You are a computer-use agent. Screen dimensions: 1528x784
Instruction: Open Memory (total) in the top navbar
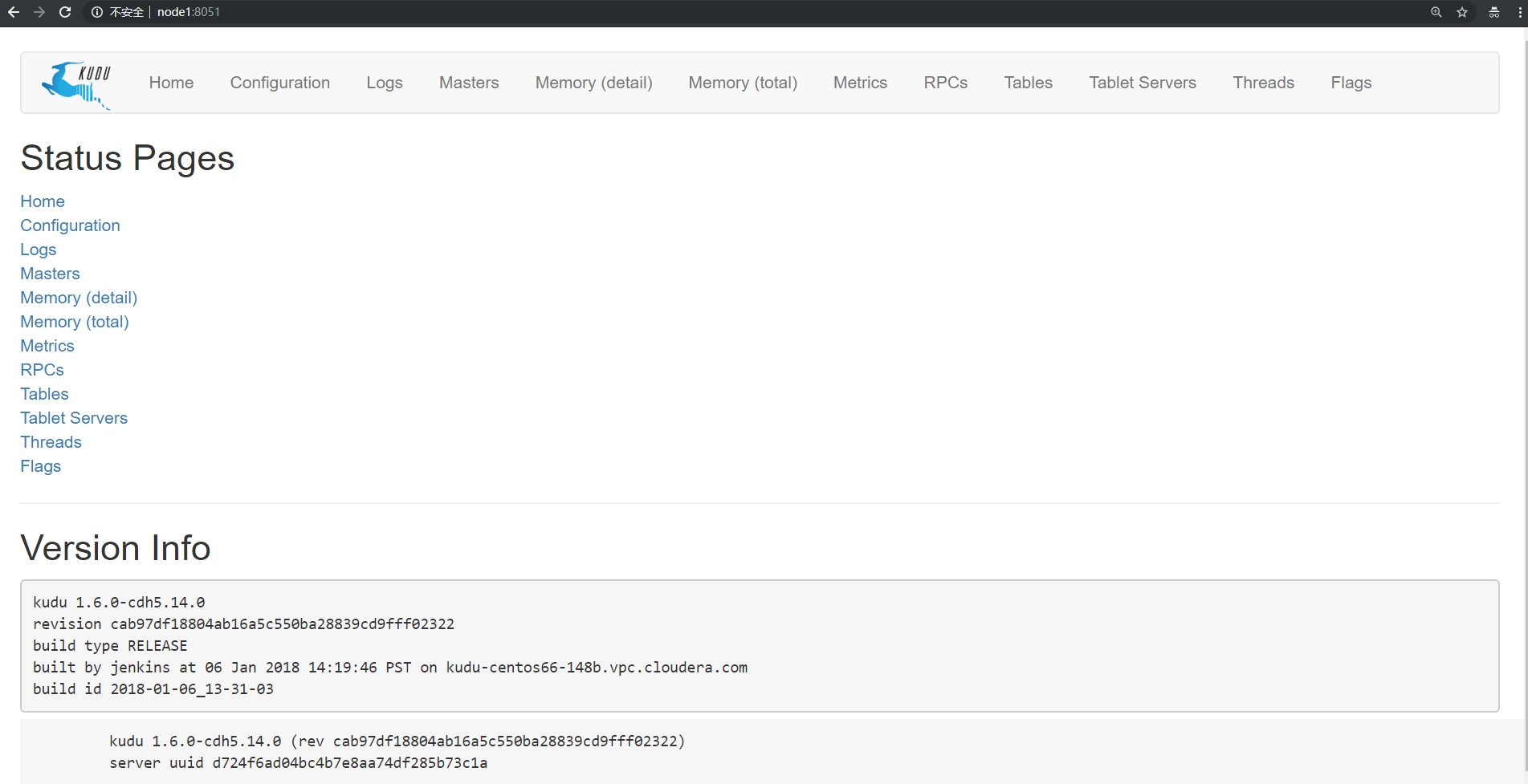tap(743, 83)
